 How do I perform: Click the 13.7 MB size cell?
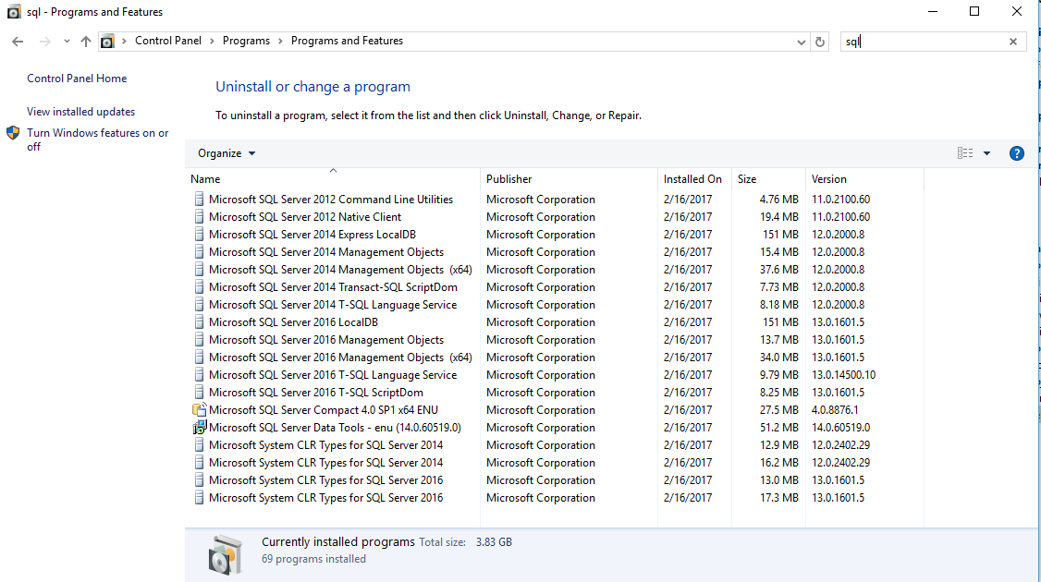[779, 340]
